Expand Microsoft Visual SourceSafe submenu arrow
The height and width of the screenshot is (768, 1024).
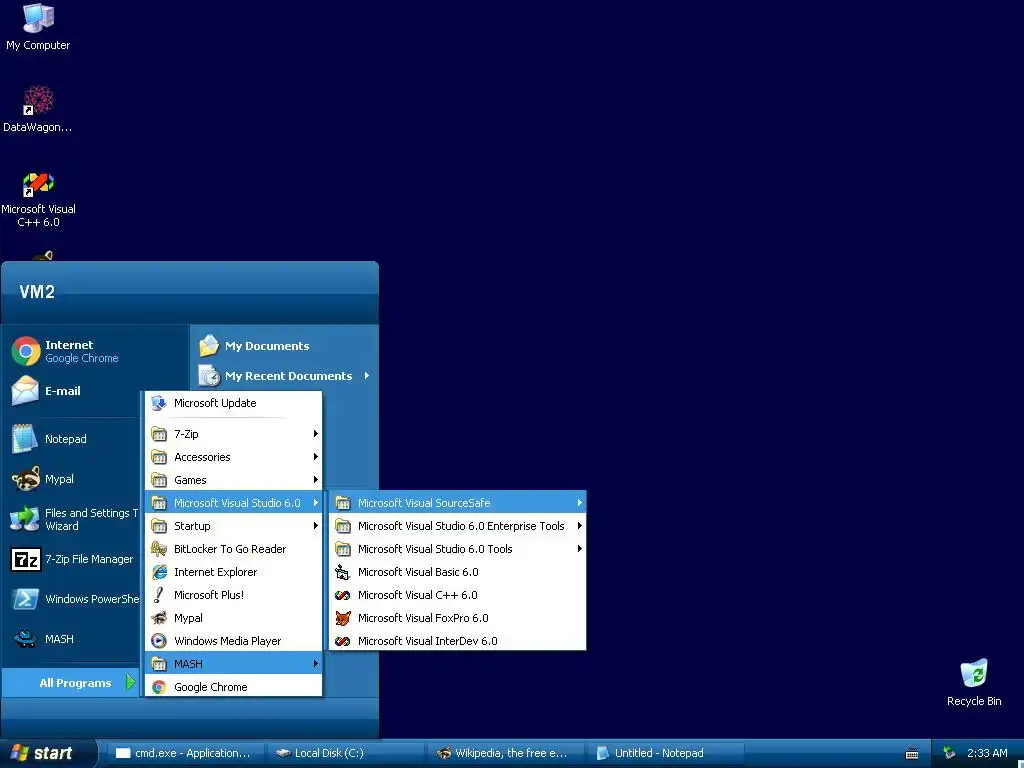579,503
